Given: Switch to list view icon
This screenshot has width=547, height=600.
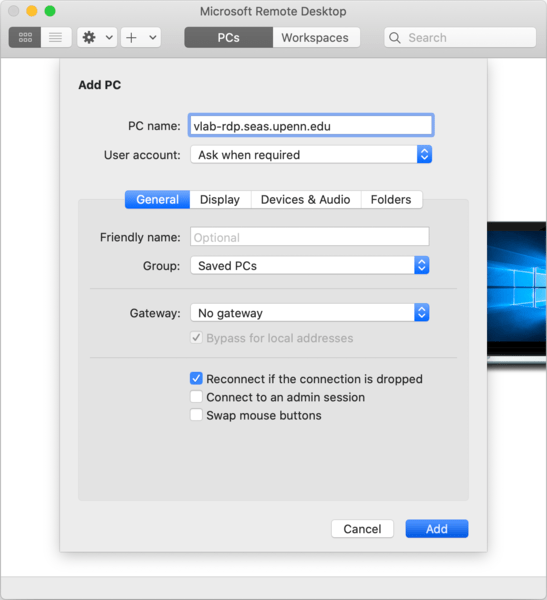Looking at the screenshot, I should (56, 38).
